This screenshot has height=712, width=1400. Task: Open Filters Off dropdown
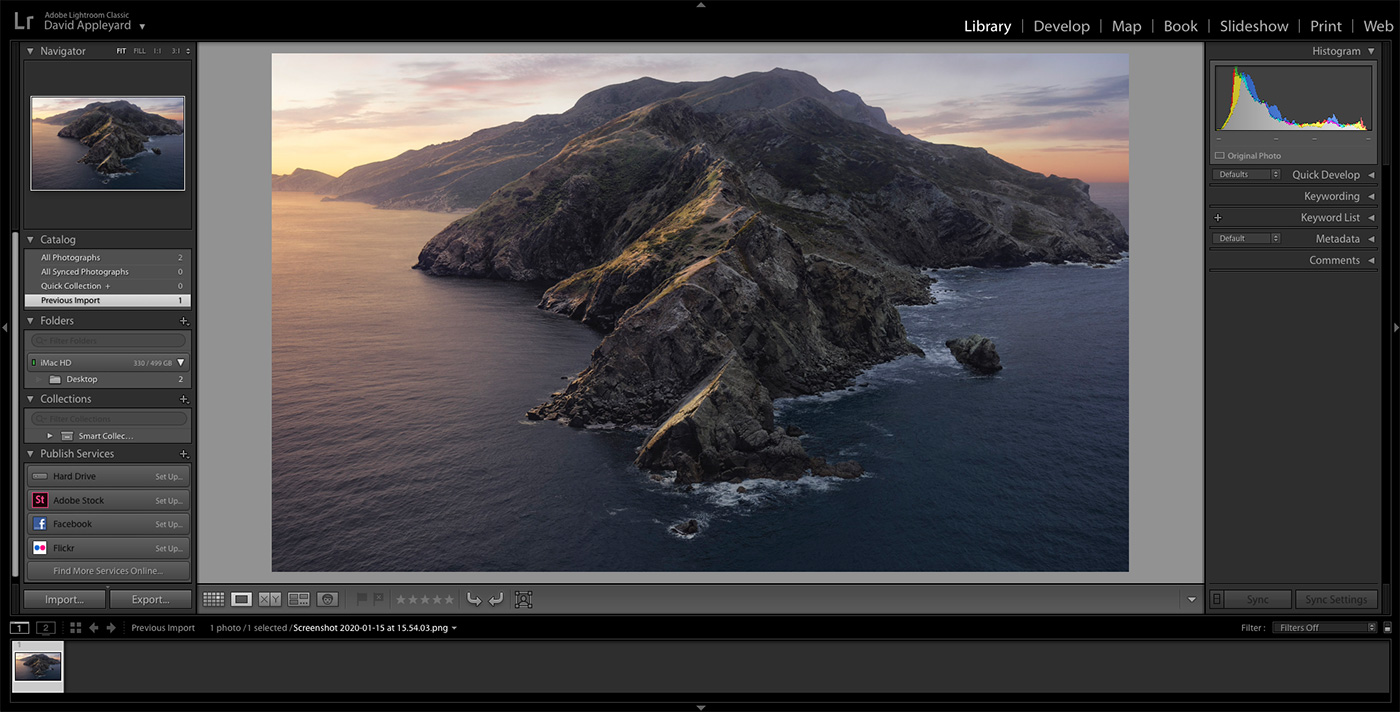(x=1327, y=628)
